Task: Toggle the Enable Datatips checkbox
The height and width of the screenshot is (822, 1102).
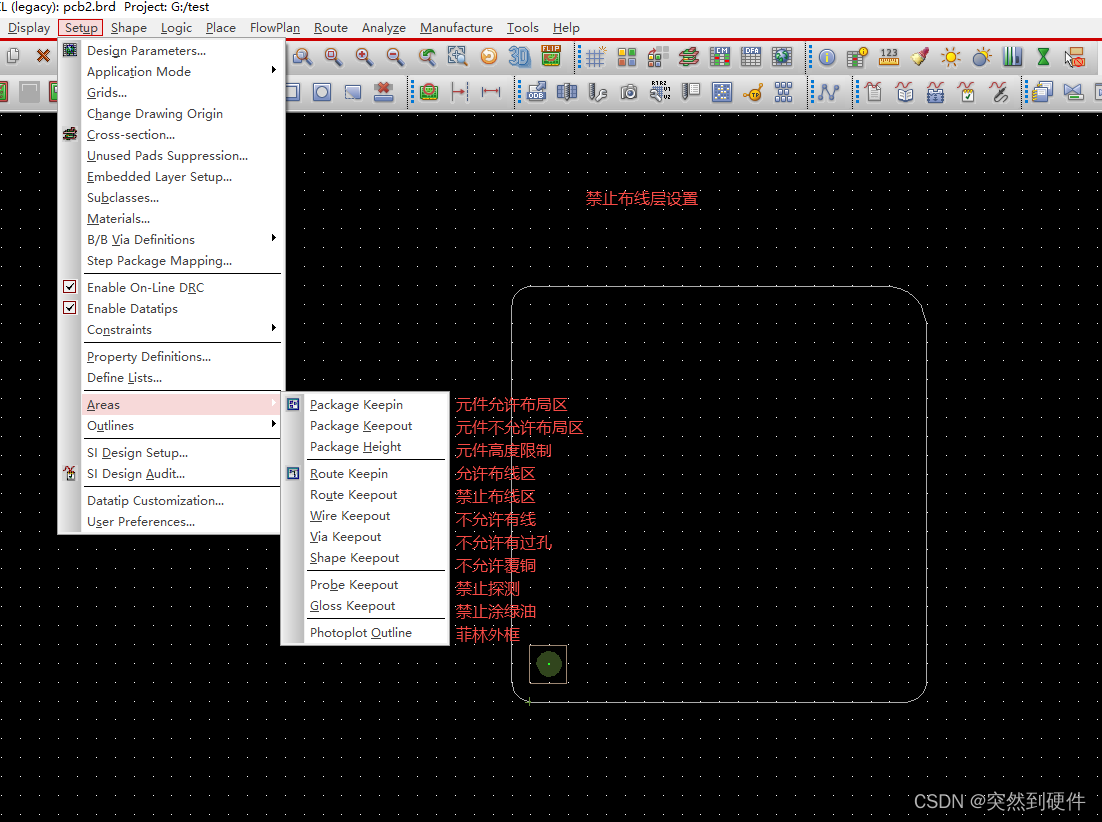Action: click(x=70, y=308)
